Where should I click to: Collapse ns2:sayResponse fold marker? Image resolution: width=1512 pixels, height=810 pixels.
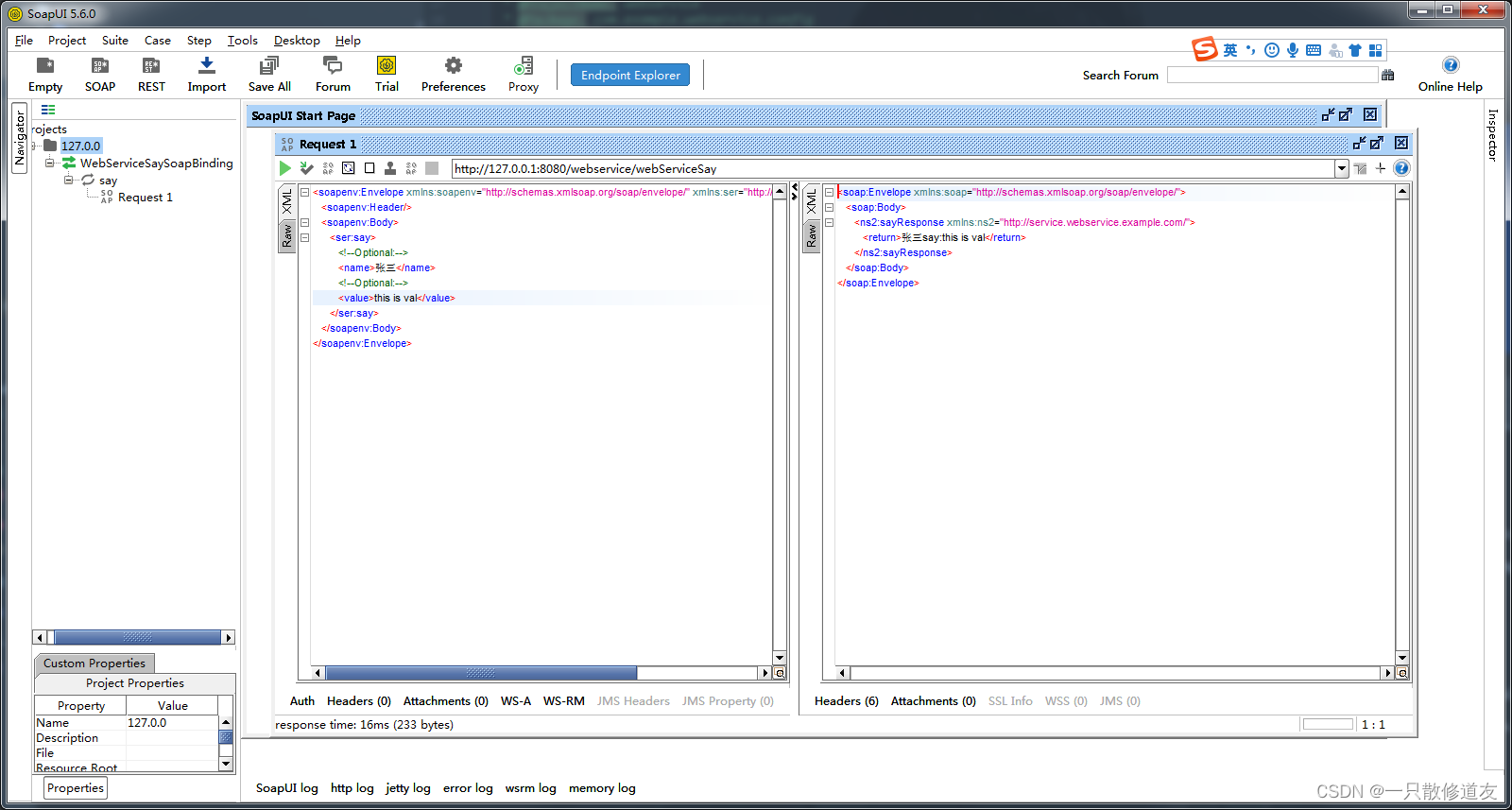[829, 222]
